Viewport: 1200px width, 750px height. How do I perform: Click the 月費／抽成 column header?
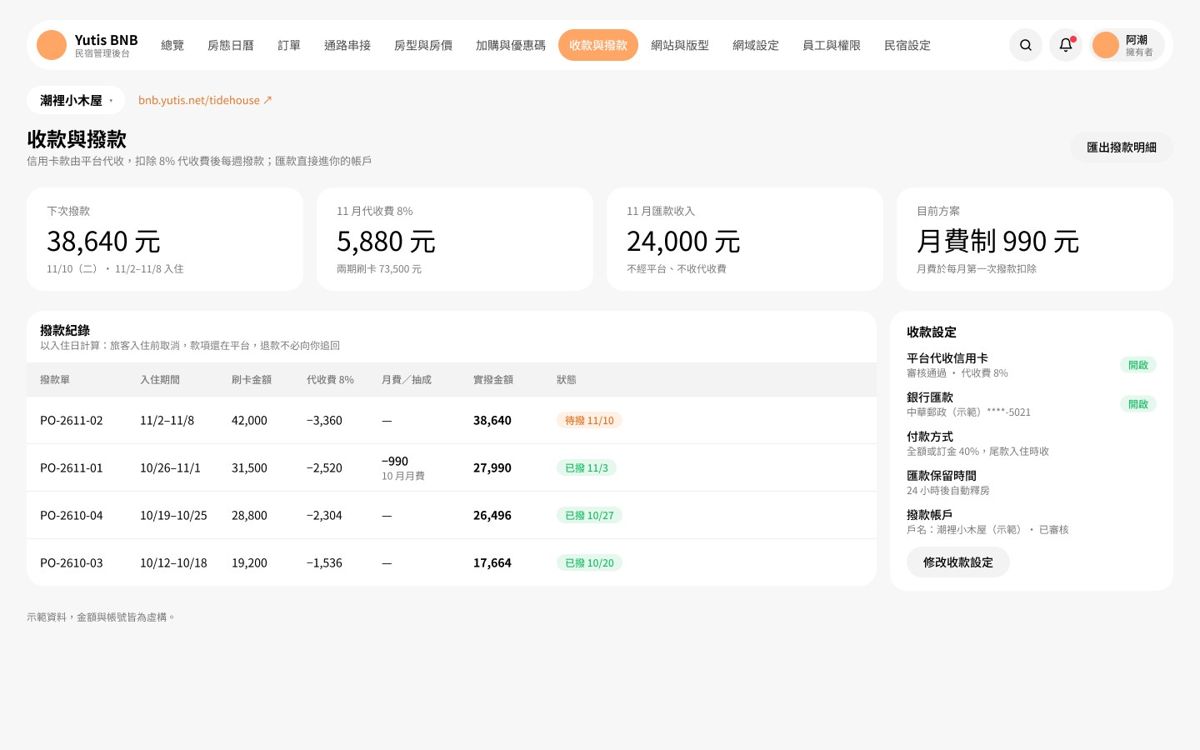[406, 380]
